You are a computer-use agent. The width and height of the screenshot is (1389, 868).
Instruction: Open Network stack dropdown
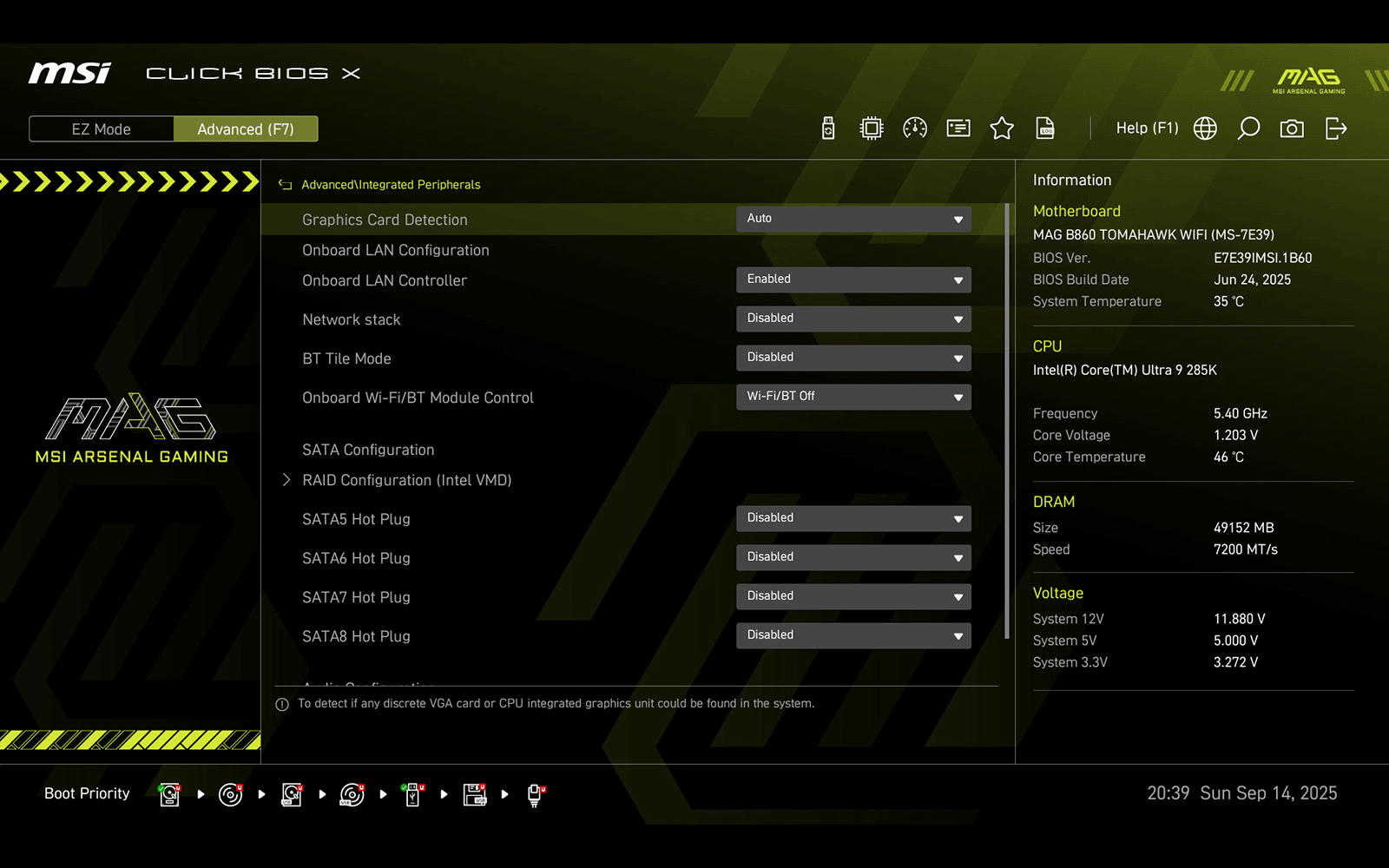coord(853,319)
